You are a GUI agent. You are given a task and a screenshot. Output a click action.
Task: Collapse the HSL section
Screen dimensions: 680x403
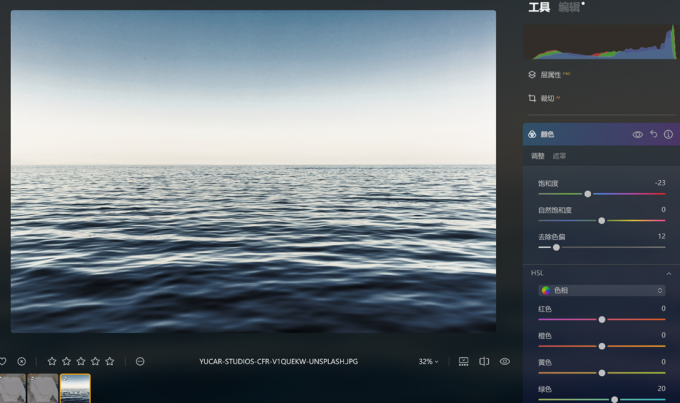tap(668, 273)
